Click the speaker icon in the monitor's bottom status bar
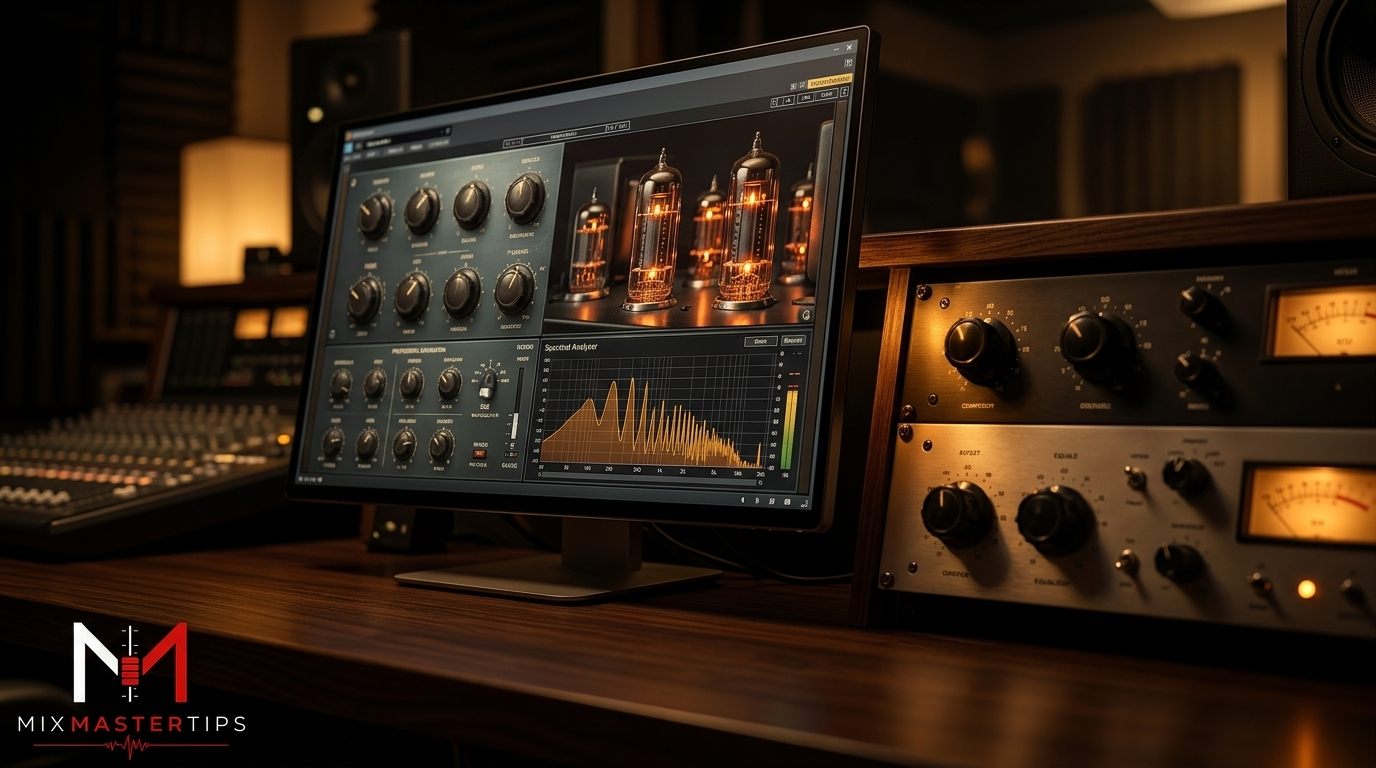Image resolution: width=1376 pixels, height=768 pixels. (742, 499)
